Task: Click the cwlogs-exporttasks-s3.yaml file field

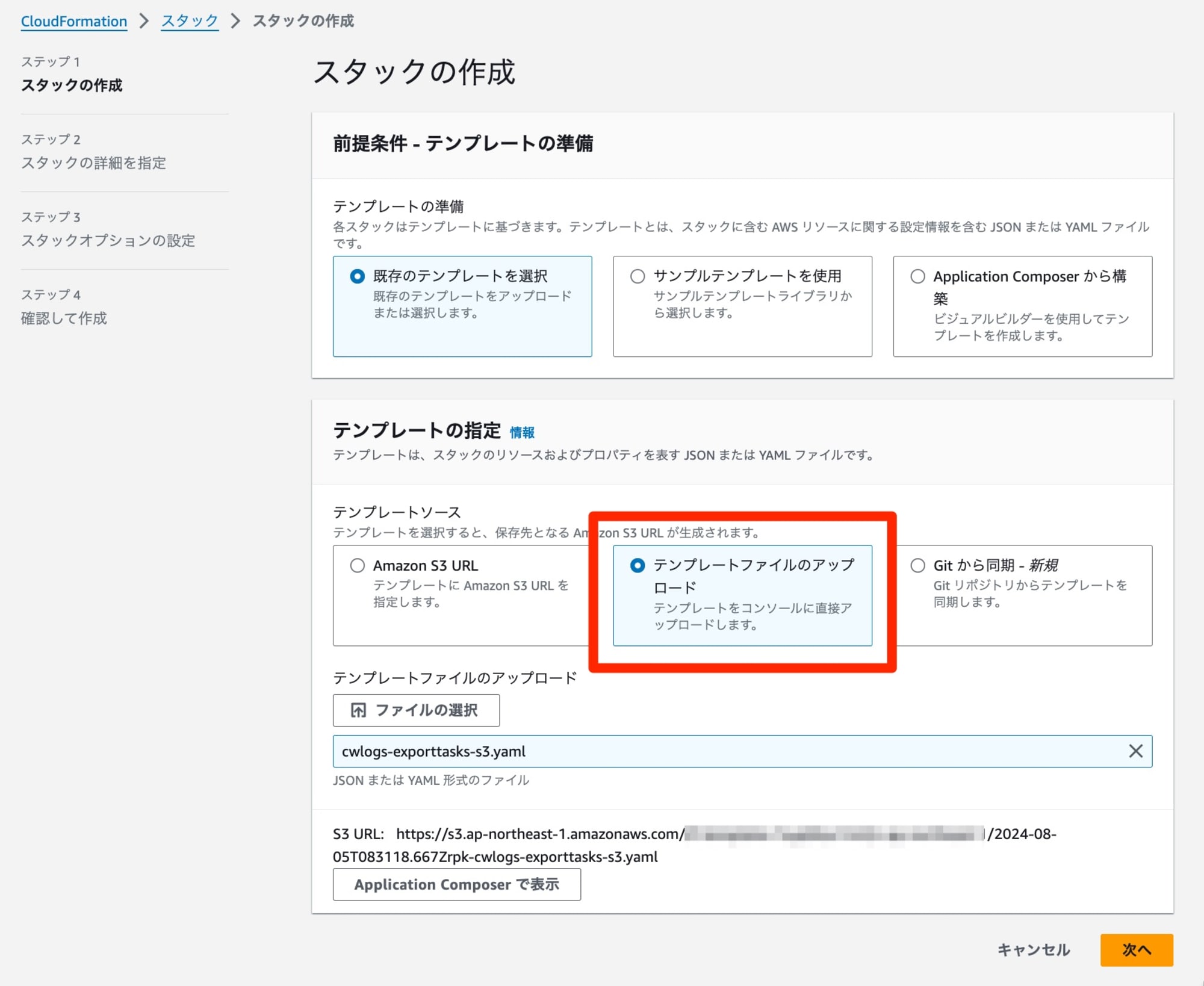Action: [742, 751]
